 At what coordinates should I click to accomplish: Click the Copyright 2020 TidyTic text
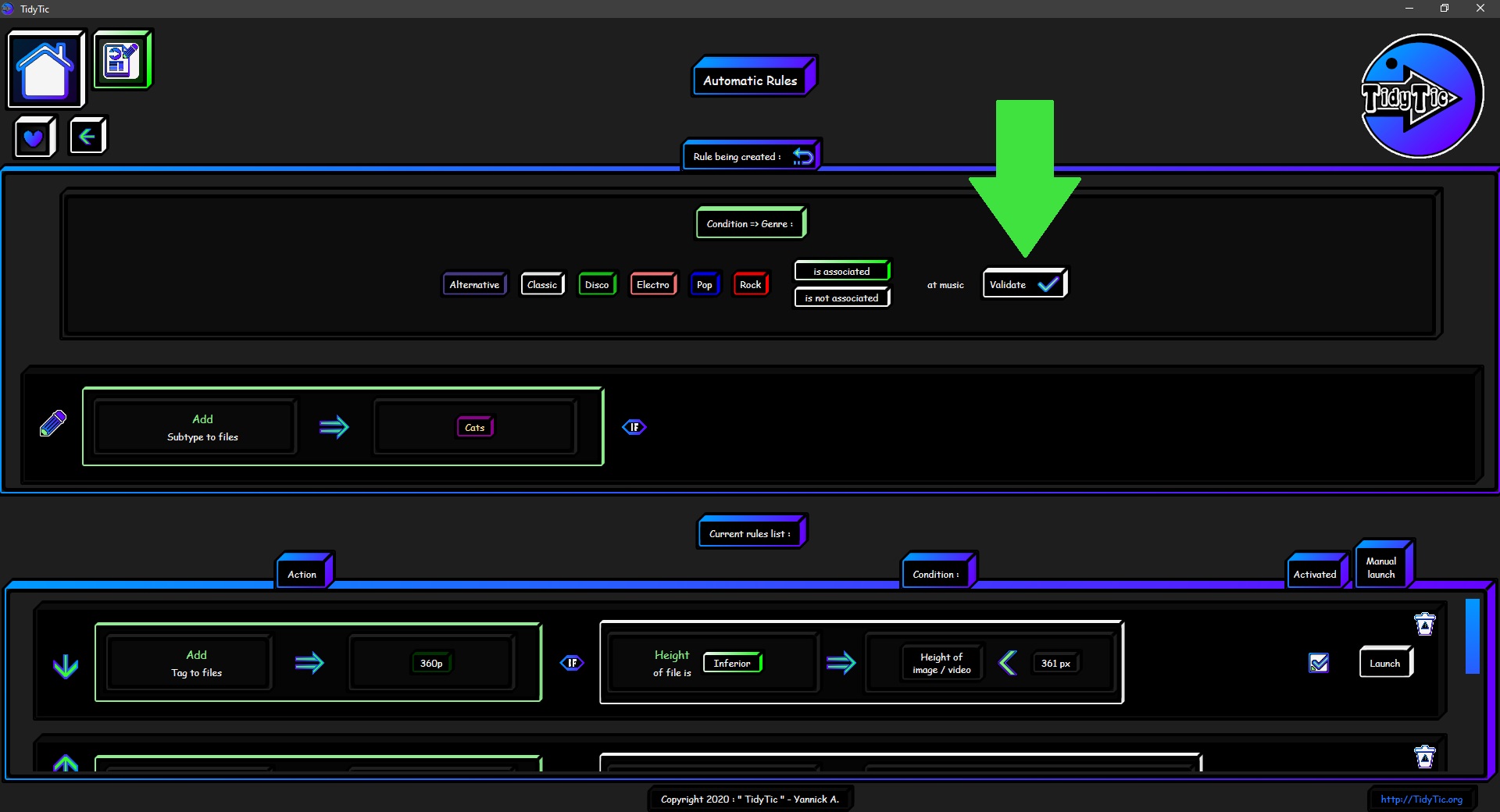[750, 799]
